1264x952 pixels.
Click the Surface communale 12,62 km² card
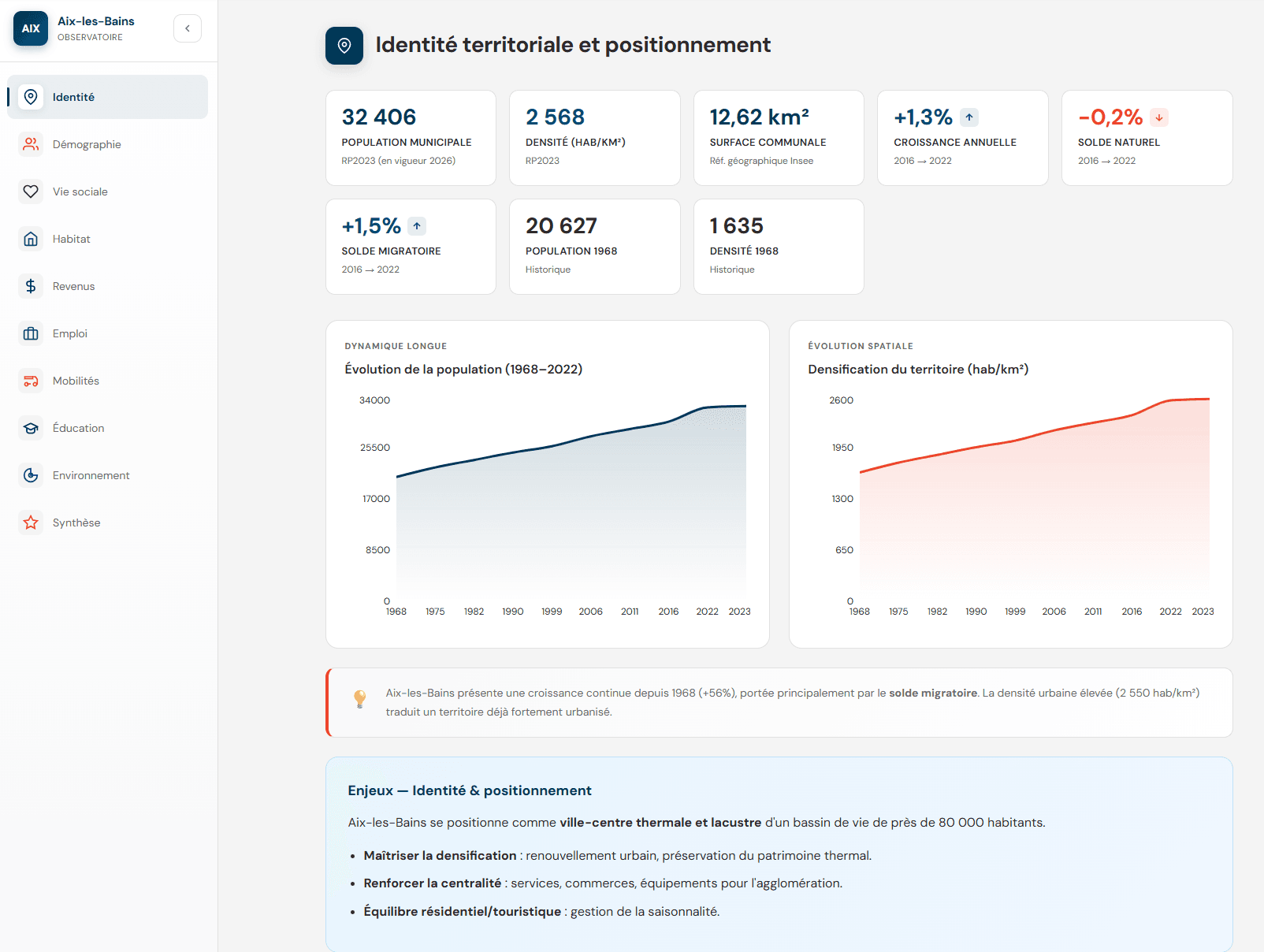[x=779, y=138]
